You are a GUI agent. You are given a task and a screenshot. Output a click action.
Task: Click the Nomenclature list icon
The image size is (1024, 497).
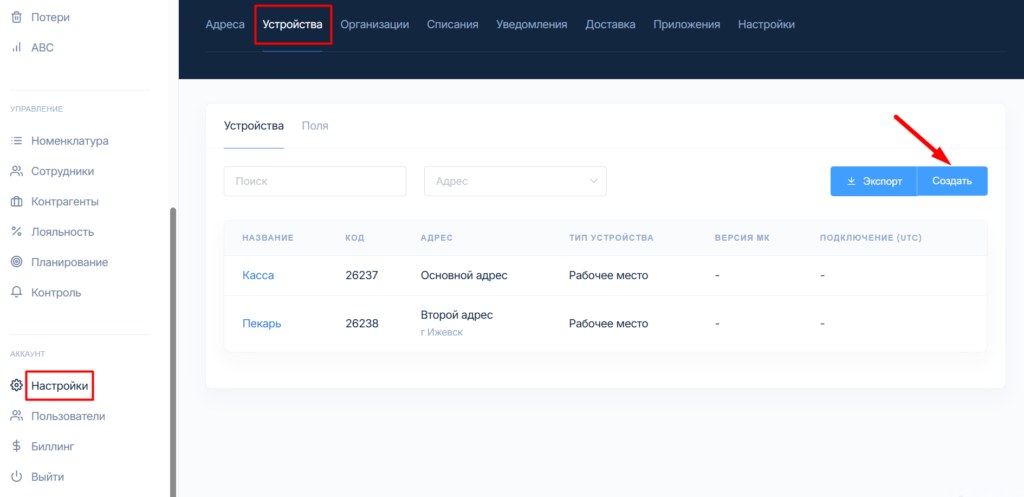(x=16, y=141)
